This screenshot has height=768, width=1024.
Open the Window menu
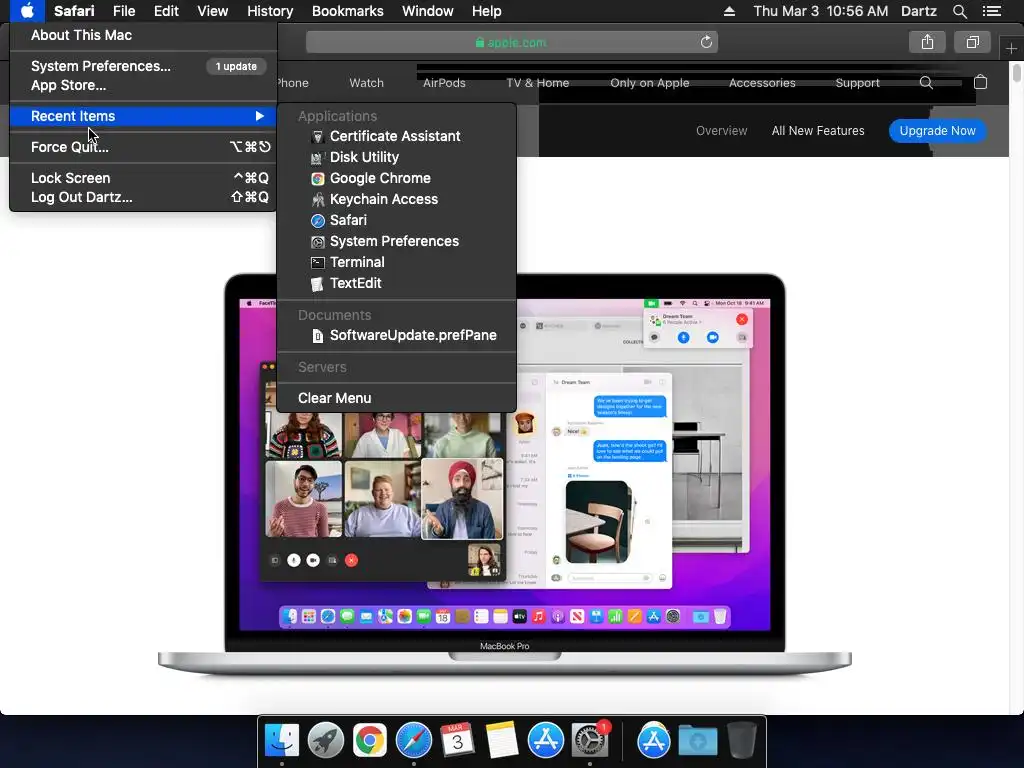pyautogui.click(x=427, y=11)
